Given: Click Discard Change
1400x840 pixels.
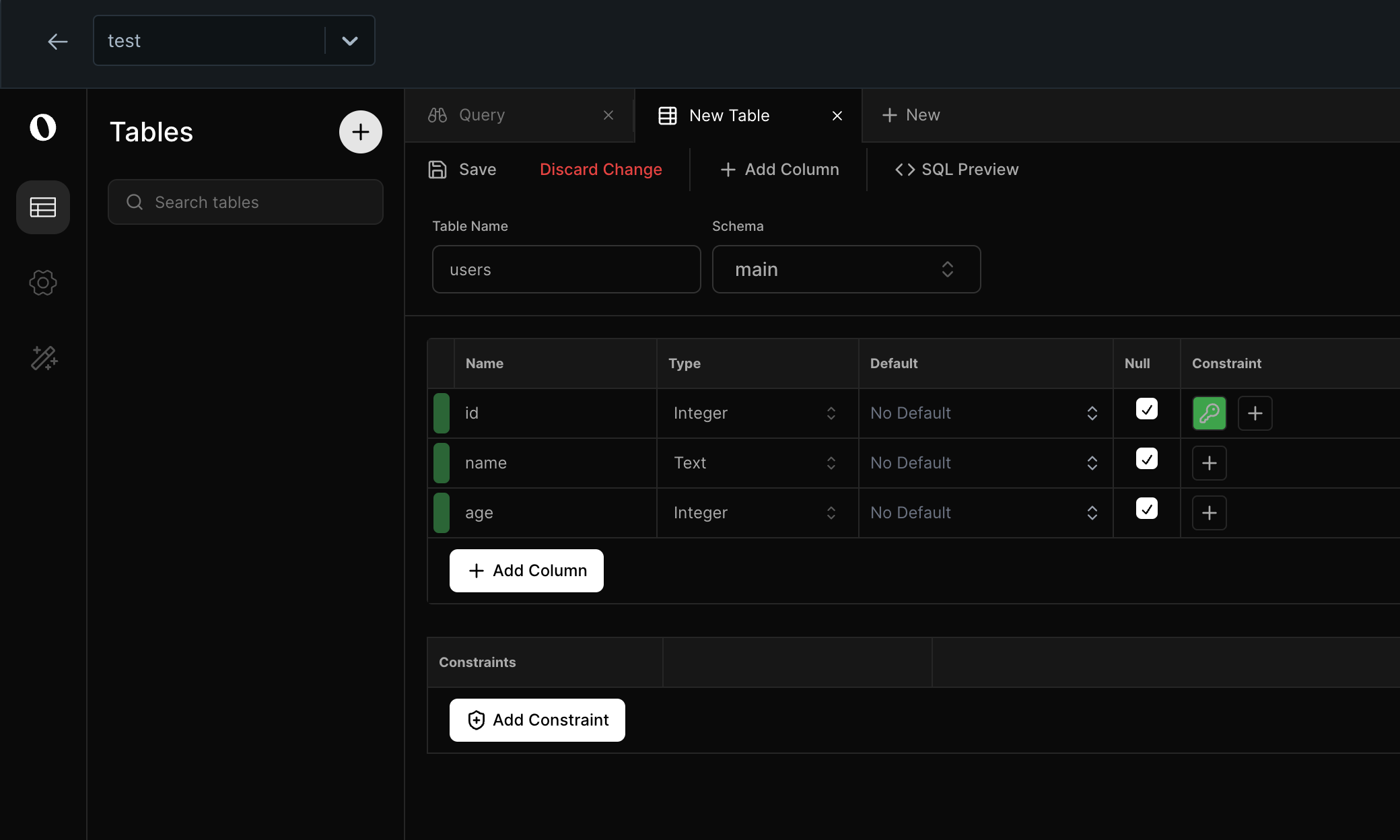Looking at the screenshot, I should [600, 170].
